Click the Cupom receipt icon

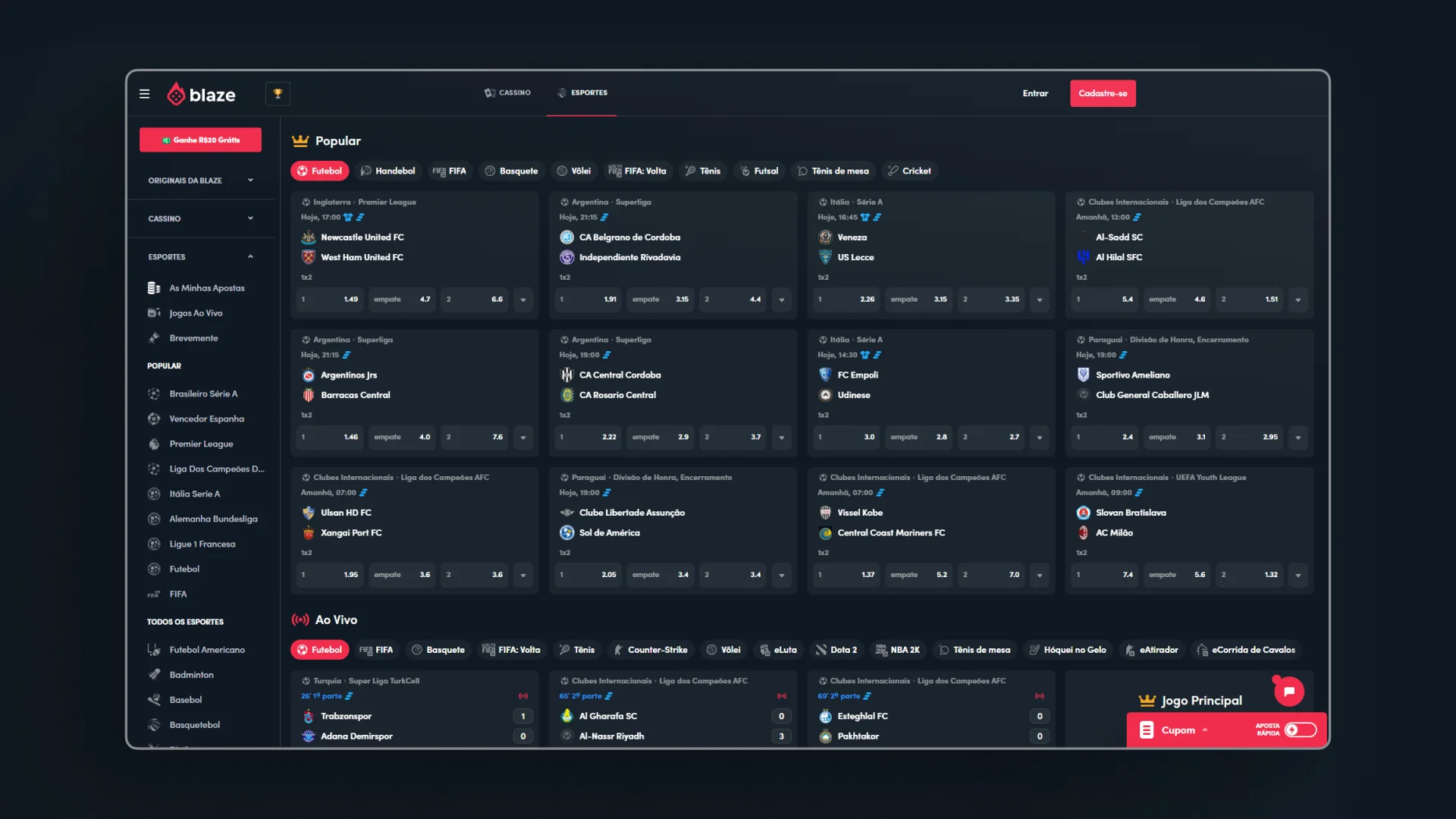point(1147,730)
